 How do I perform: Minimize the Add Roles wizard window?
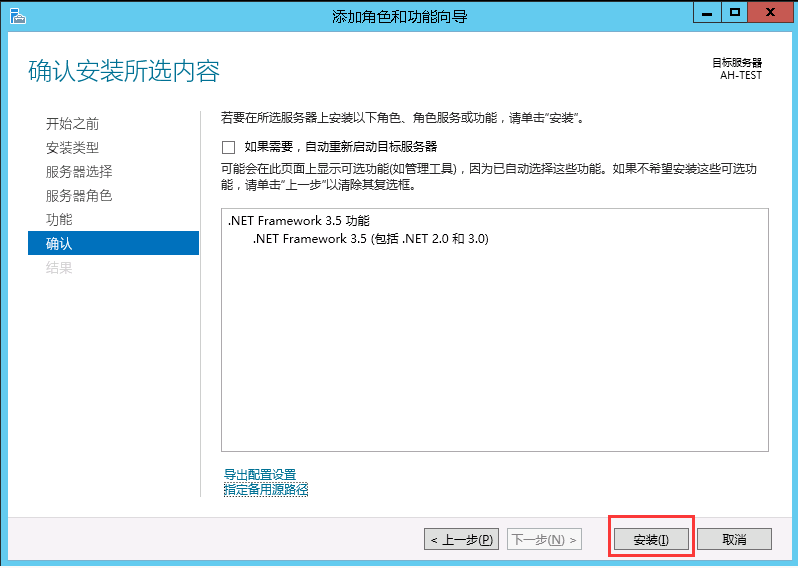pyautogui.click(x=707, y=13)
